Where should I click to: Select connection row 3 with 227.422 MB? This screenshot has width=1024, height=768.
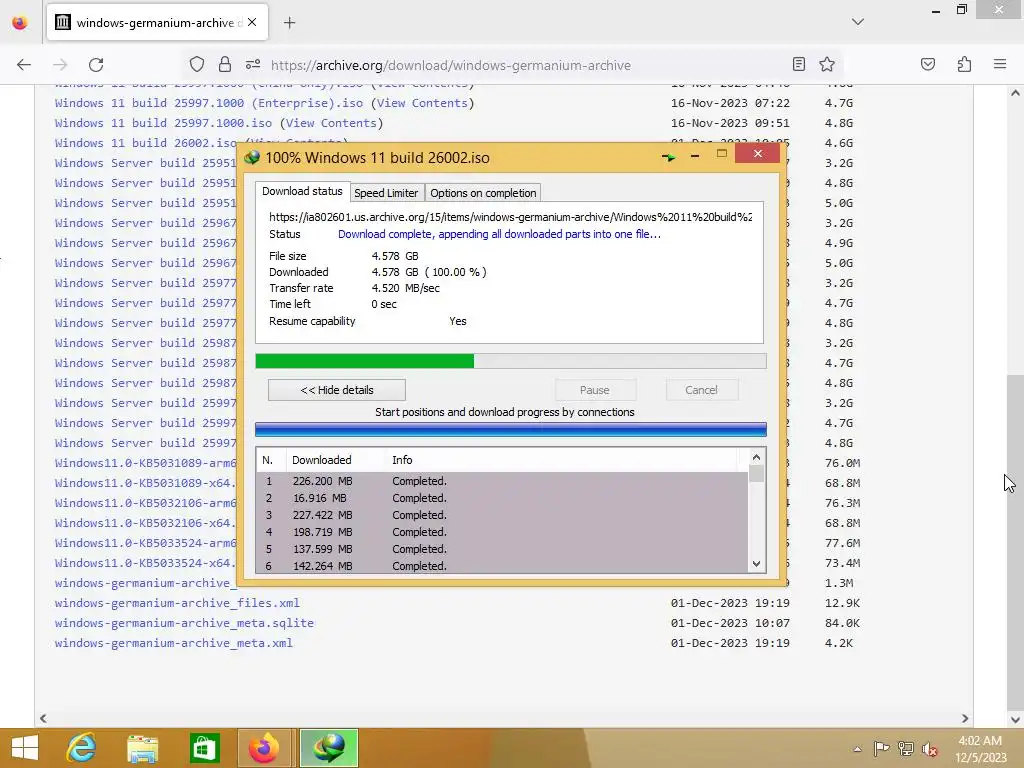pyautogui.click(x=502, y=515)
